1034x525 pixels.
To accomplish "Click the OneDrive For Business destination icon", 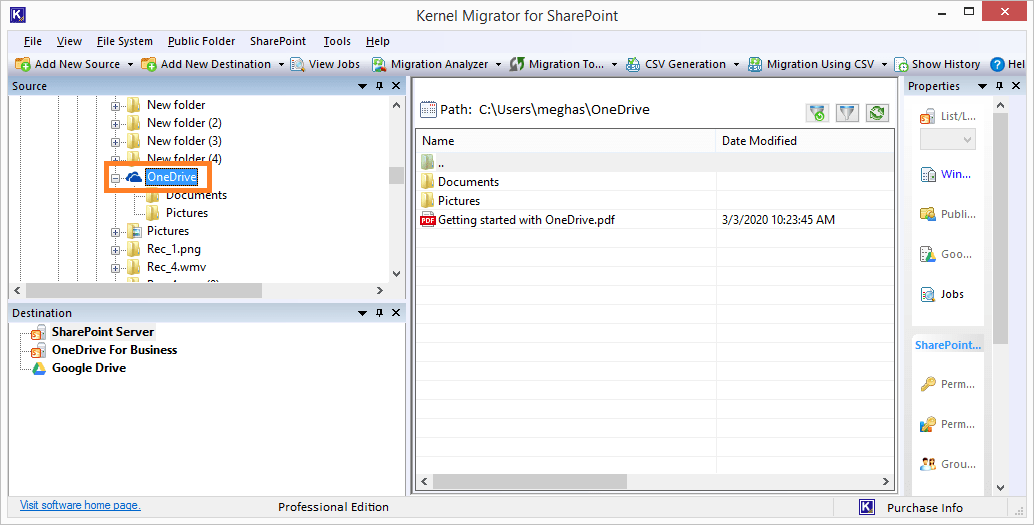I will click(x=39, y=350).
